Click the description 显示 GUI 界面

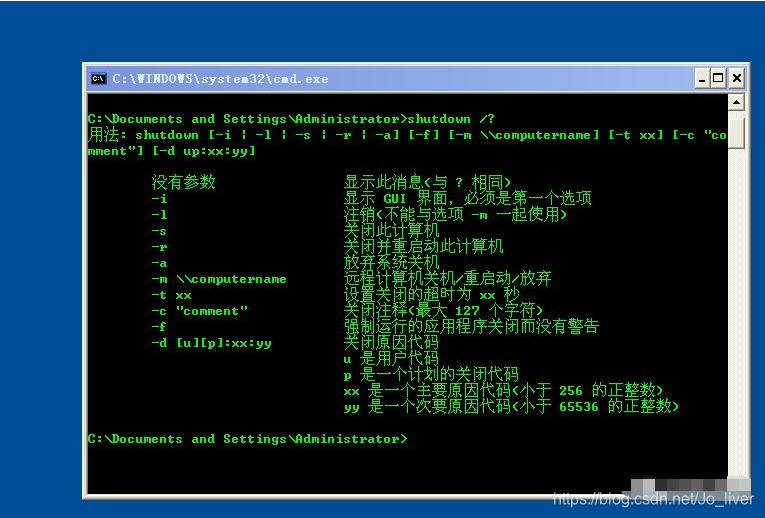click(x=467, y=198)
